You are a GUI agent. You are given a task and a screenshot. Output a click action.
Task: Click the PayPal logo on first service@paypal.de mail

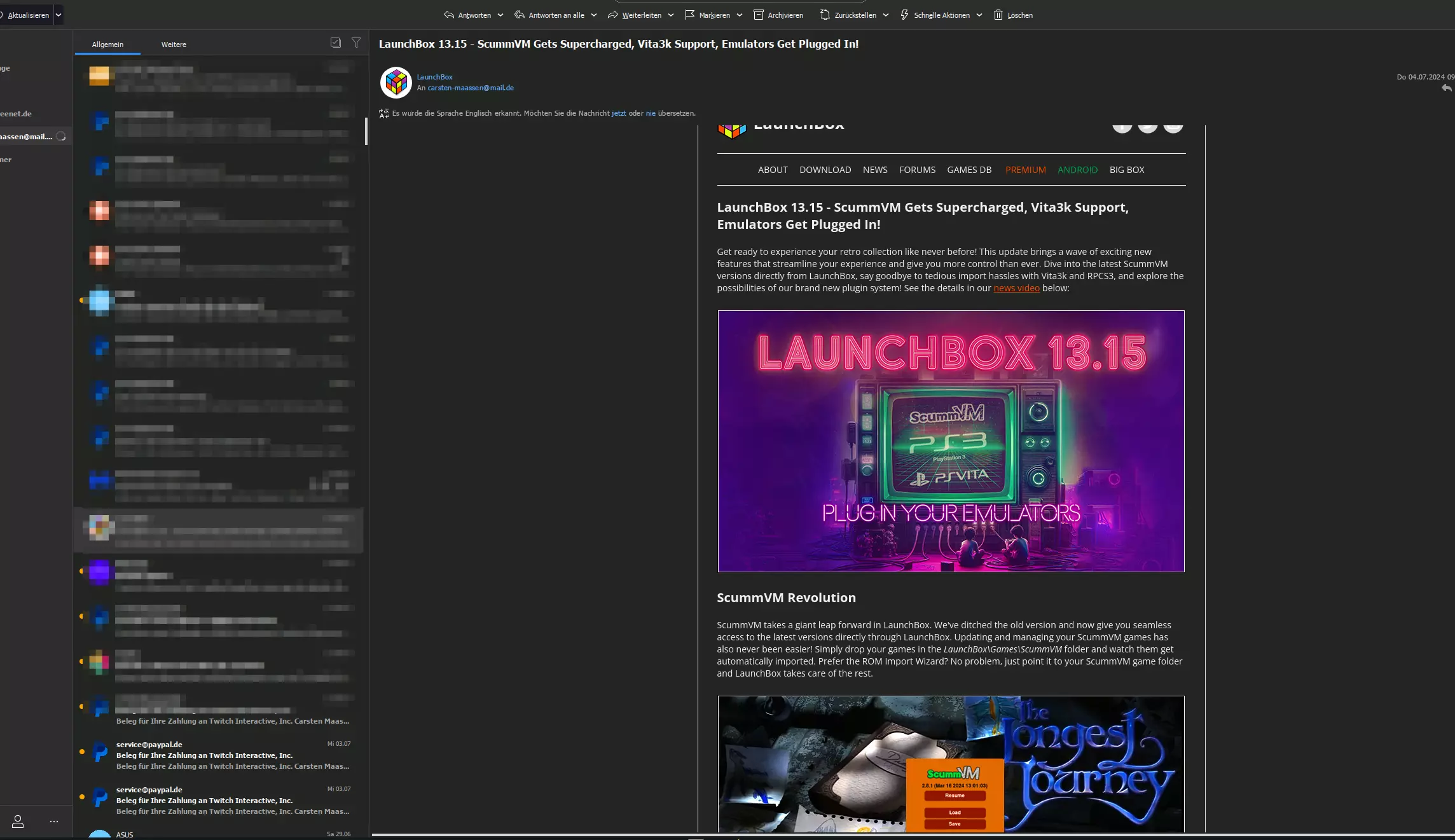point(100,752)
